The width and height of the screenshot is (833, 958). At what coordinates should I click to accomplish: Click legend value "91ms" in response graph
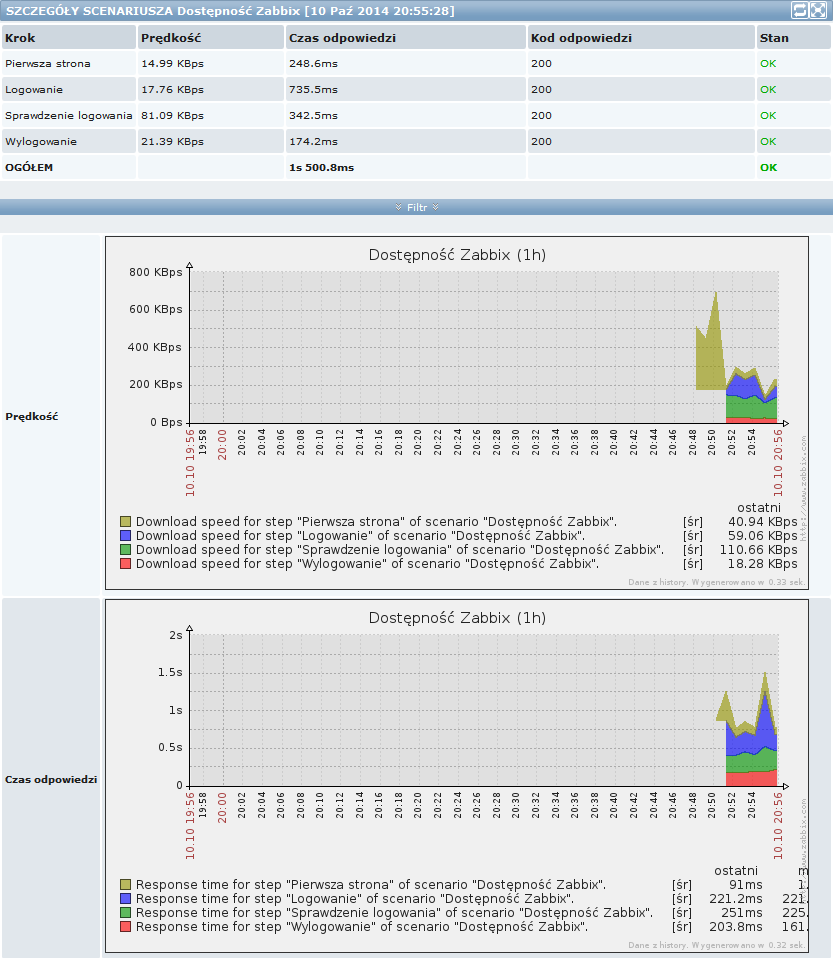point(746,885)
